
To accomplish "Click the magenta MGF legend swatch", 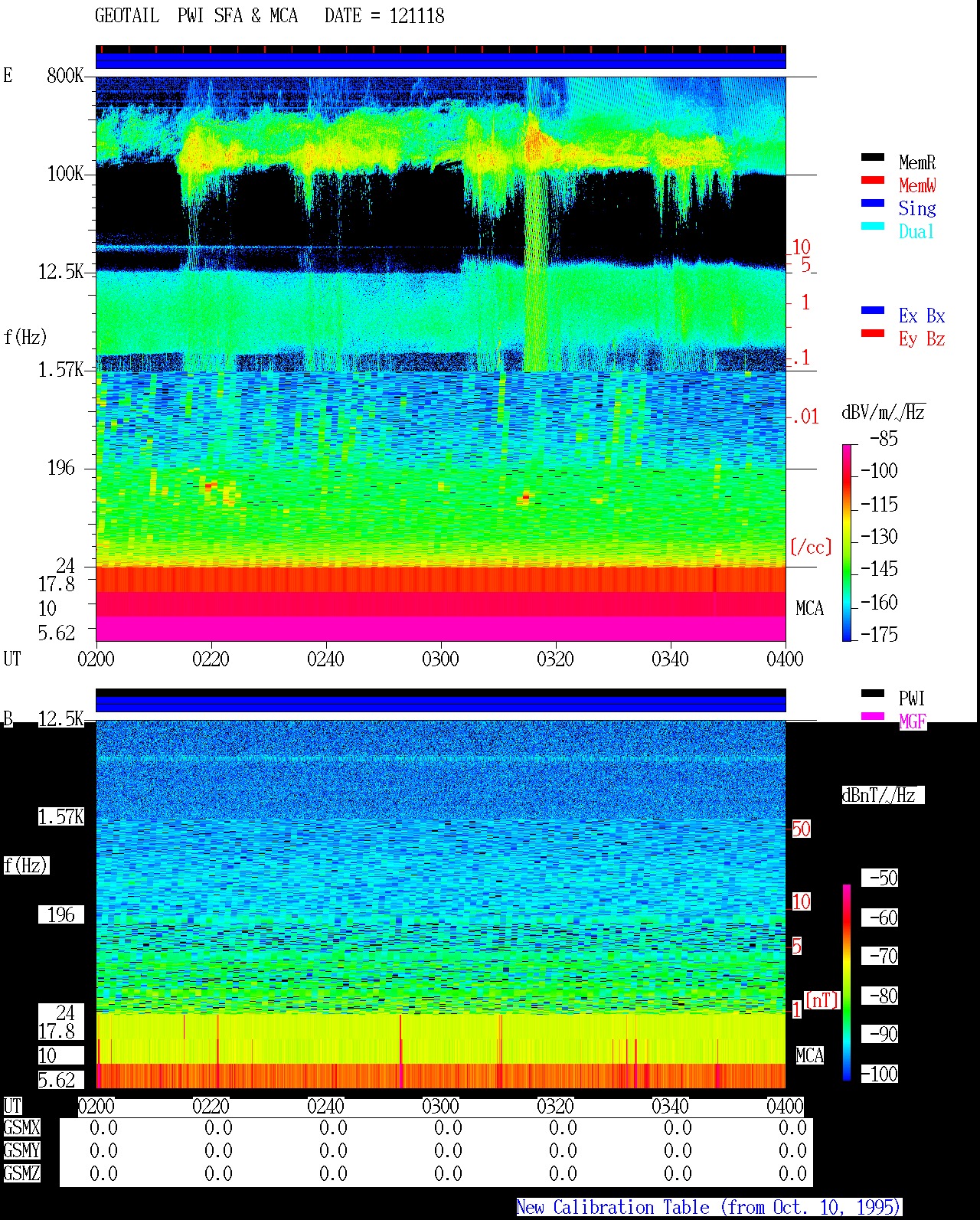I will pyautogui.click(x=873, y=717).
